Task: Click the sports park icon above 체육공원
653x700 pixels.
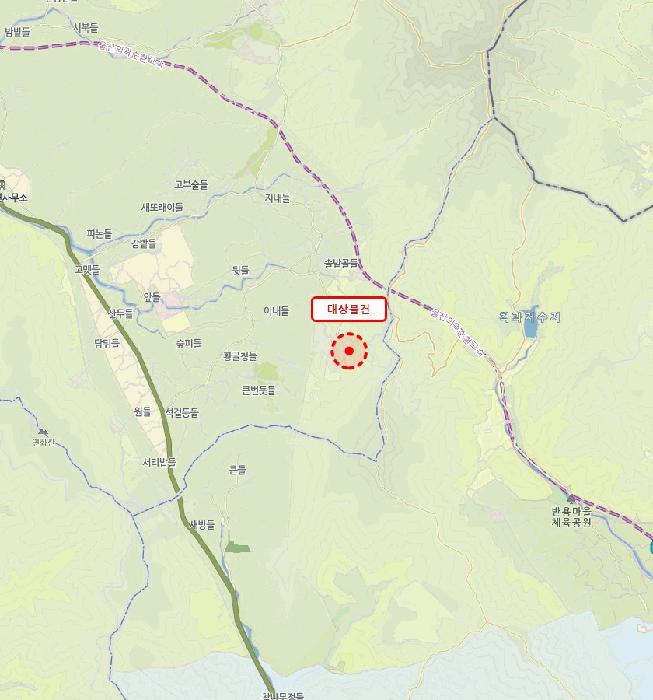Action: click(x=571, y=498)
